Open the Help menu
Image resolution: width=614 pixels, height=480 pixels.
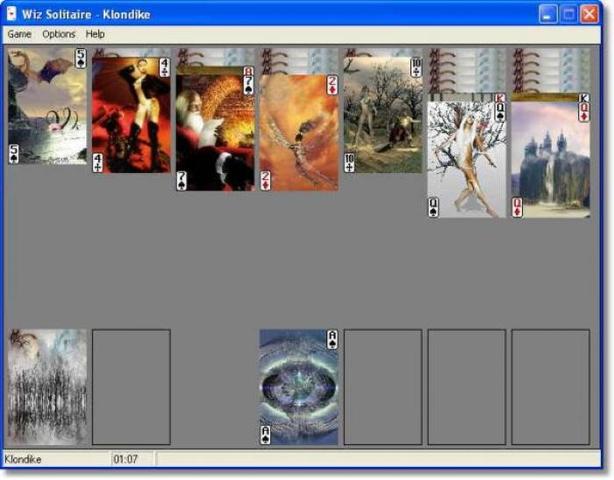point(95,34)
